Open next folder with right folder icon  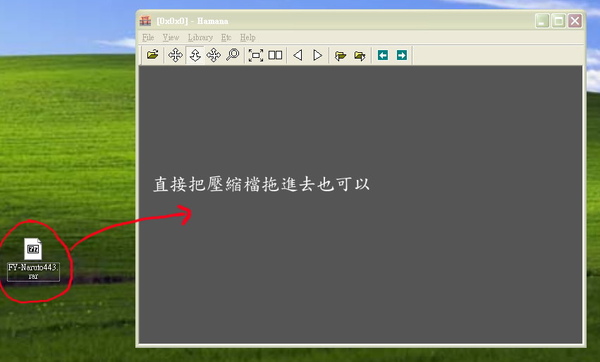coord(359,55)
